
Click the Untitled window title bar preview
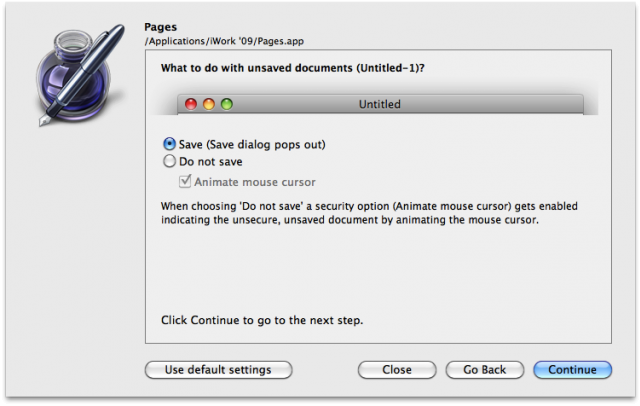click(380, 104)
